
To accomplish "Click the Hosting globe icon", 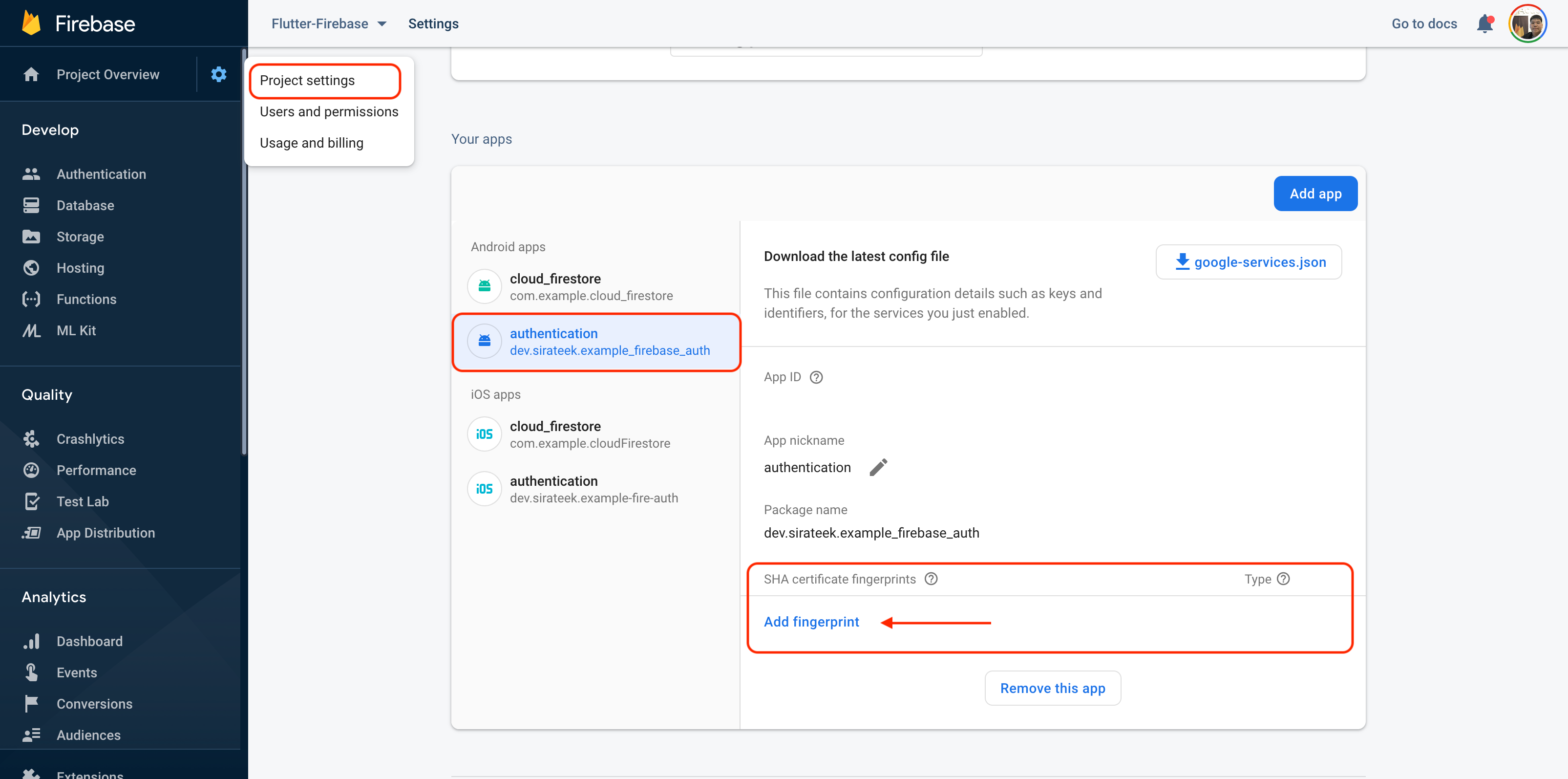I will 31,267.
